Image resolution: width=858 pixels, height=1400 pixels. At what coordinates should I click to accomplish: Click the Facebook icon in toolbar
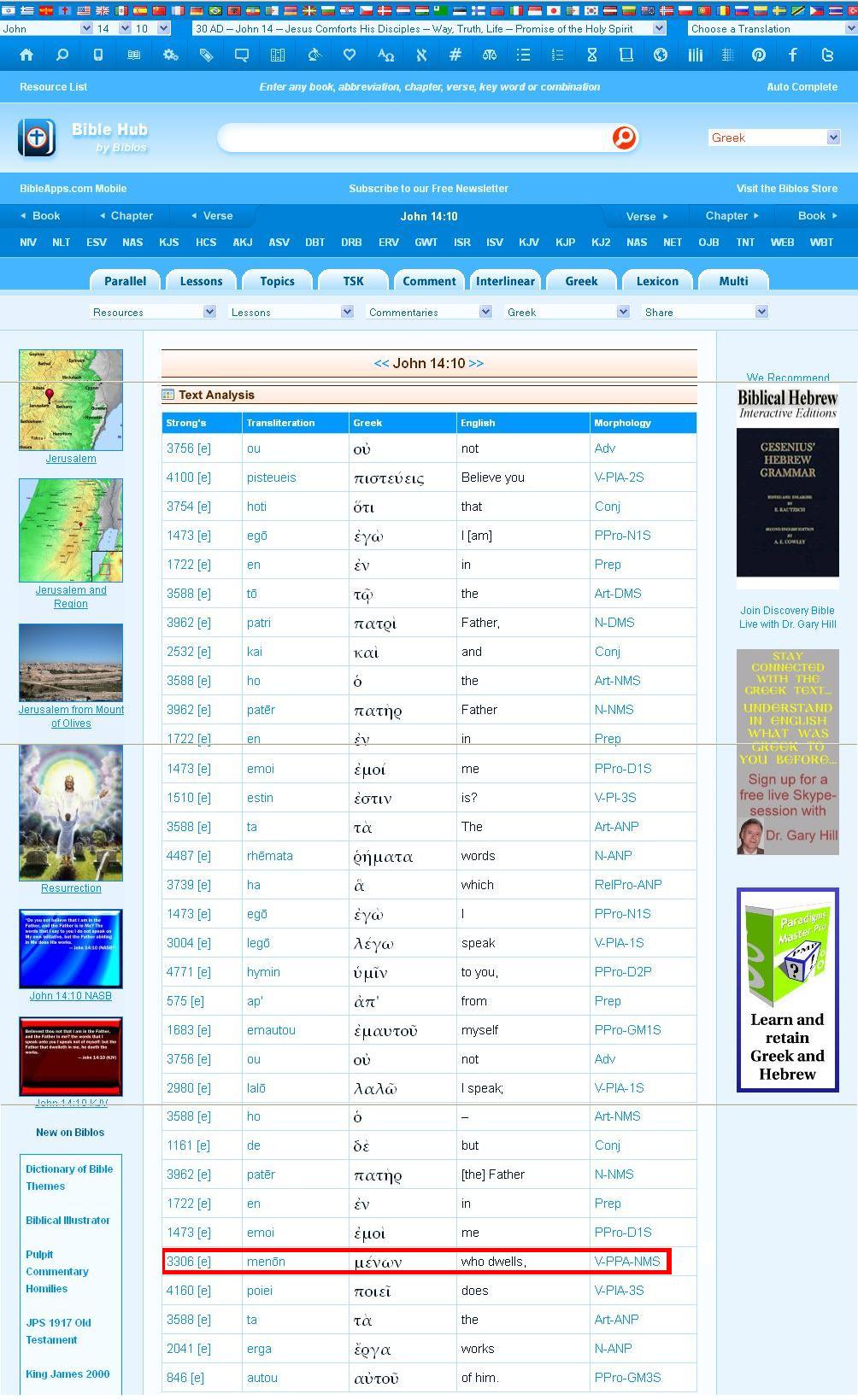(793, 55)
